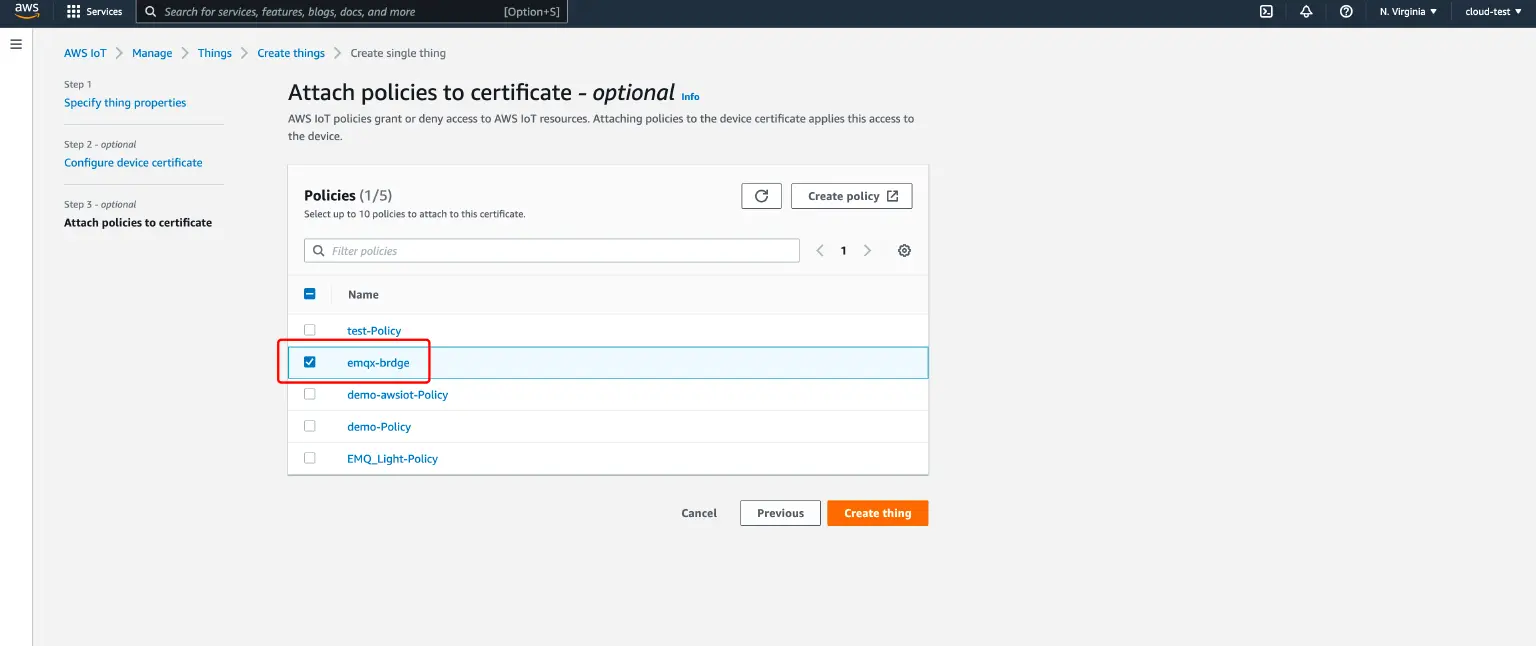Open the notifications bell

point(1306,12)
